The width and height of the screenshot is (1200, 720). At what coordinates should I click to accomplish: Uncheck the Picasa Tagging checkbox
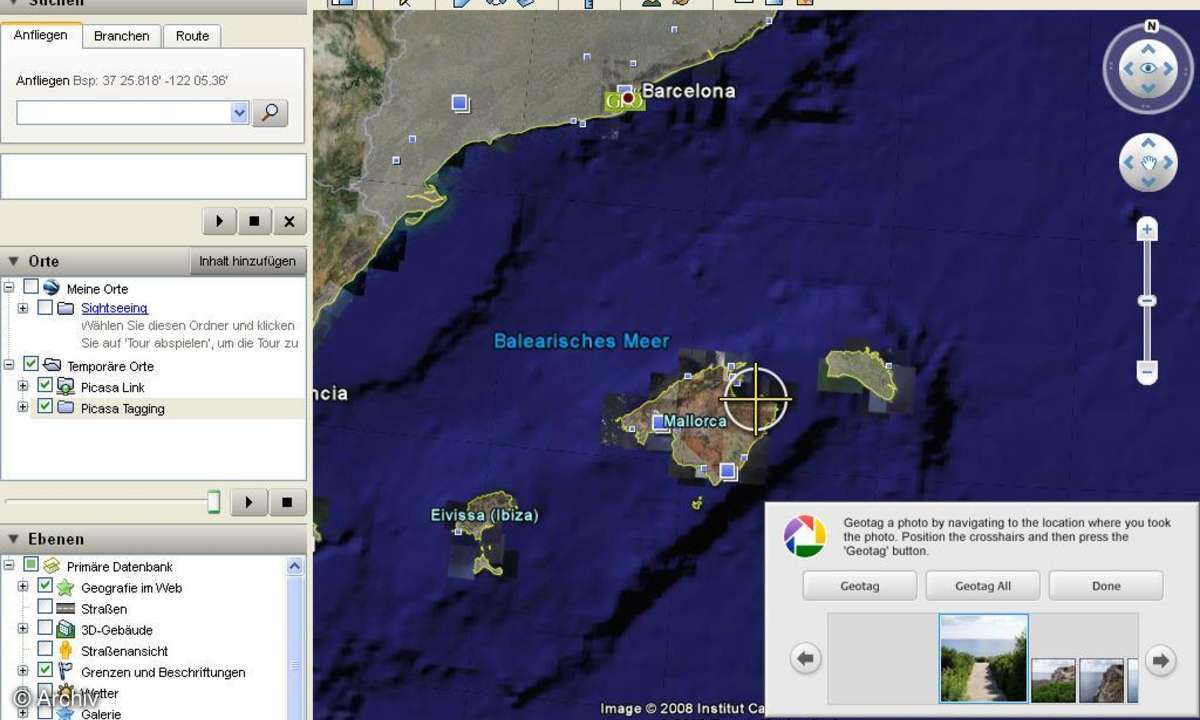click(44, 406)
